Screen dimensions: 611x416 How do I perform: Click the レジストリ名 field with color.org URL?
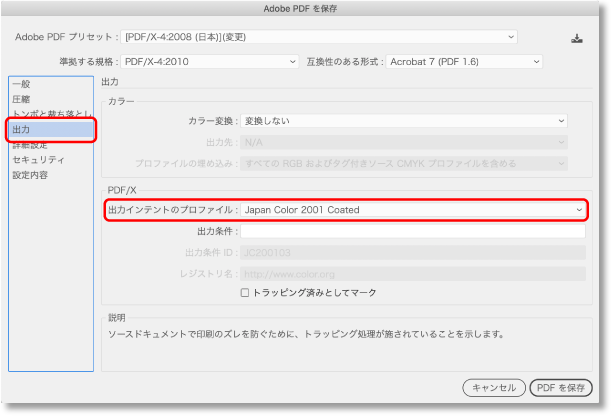pos(413,274)
